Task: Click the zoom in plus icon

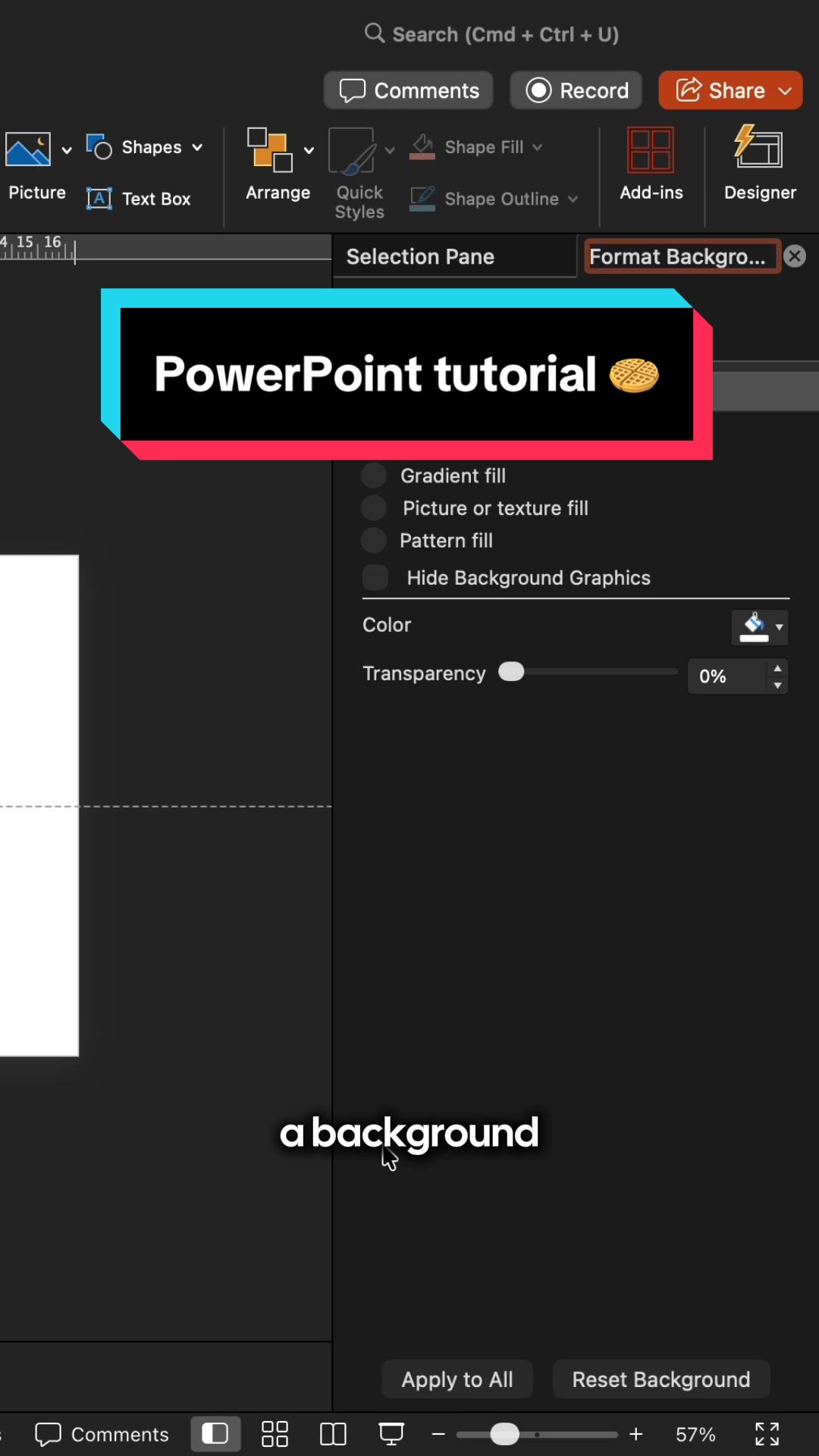Action: pos(636,1434)
